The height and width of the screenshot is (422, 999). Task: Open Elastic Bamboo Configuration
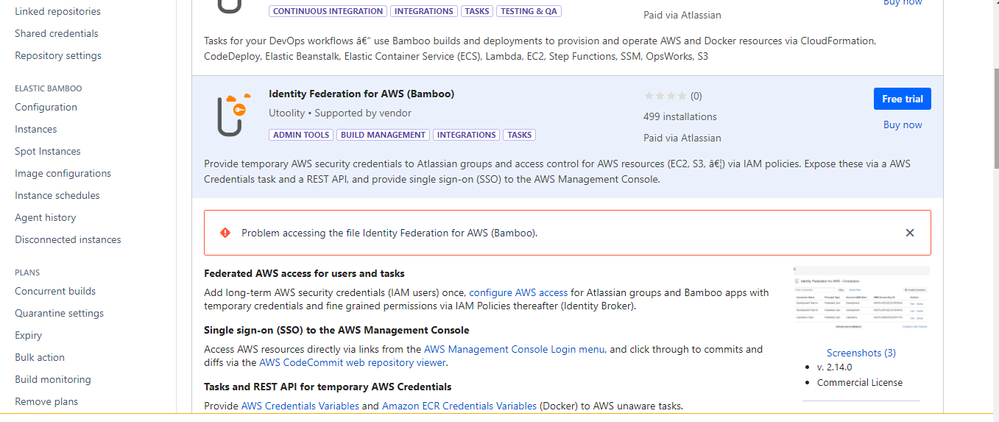tap(46, 107)
